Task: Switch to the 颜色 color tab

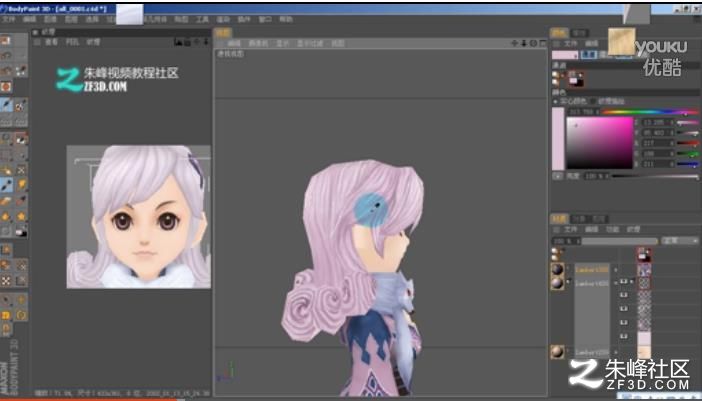Action: [559, 33]
